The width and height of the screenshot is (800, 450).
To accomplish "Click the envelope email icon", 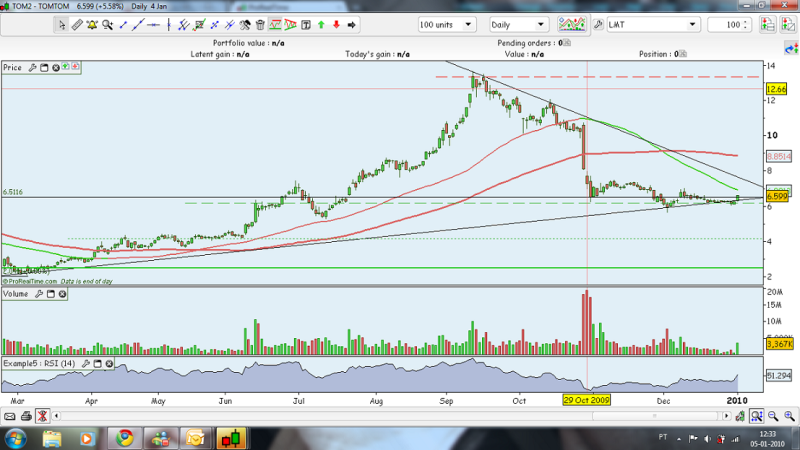I will (10, 416).
